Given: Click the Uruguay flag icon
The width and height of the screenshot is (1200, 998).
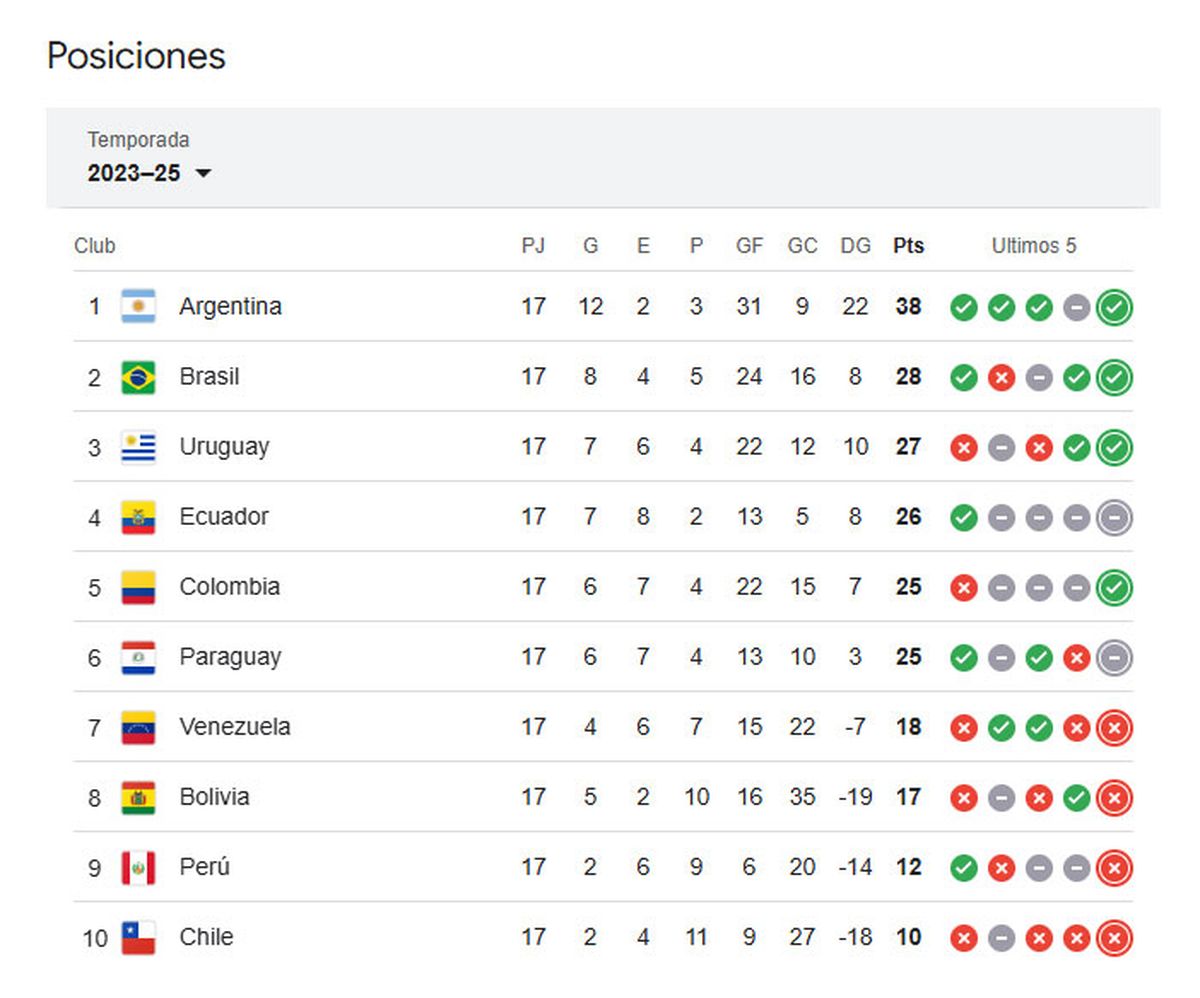Looking at the screenshot, I should tap(138, 447).
